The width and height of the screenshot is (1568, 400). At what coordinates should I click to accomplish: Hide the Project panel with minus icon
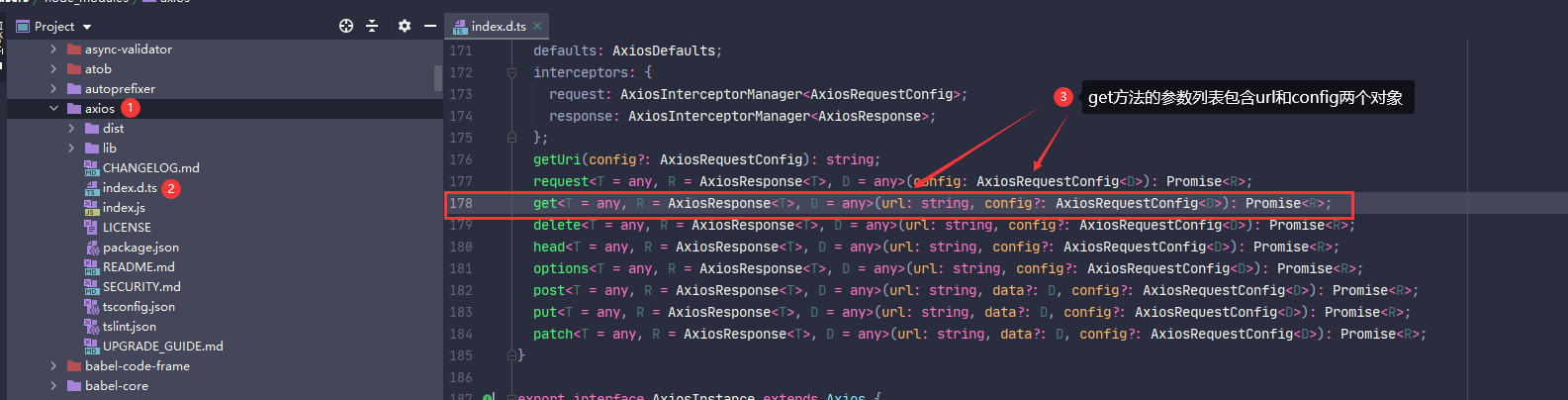[429, 26]
